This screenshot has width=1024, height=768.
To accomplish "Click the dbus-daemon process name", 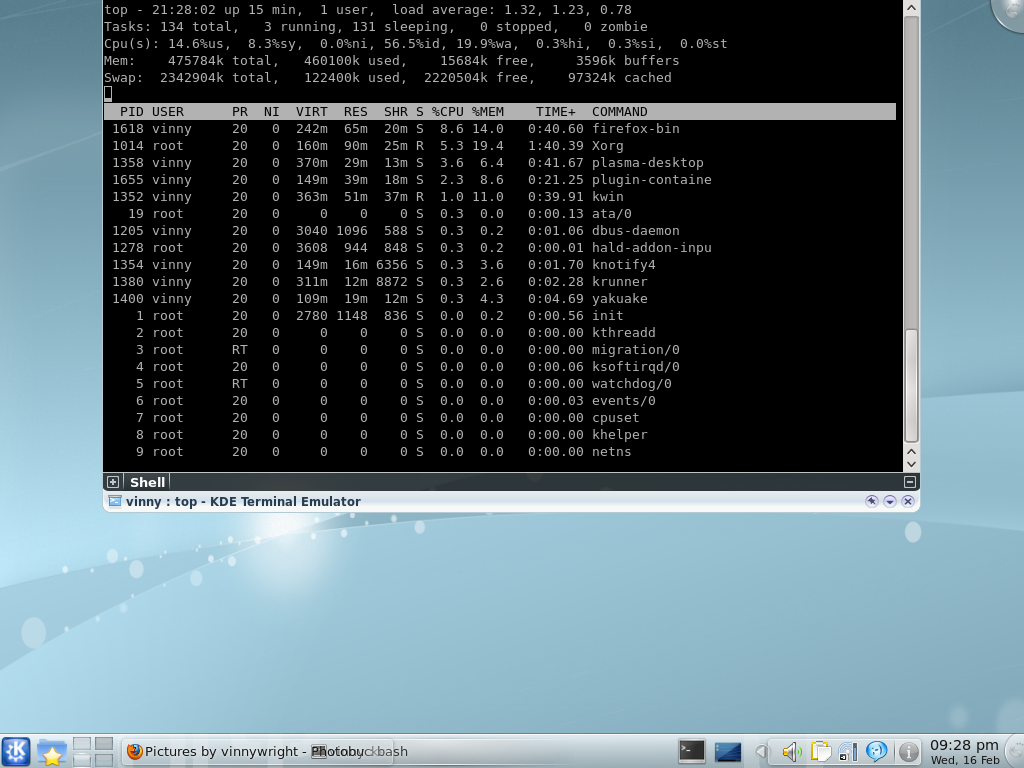I will (635, 231).
